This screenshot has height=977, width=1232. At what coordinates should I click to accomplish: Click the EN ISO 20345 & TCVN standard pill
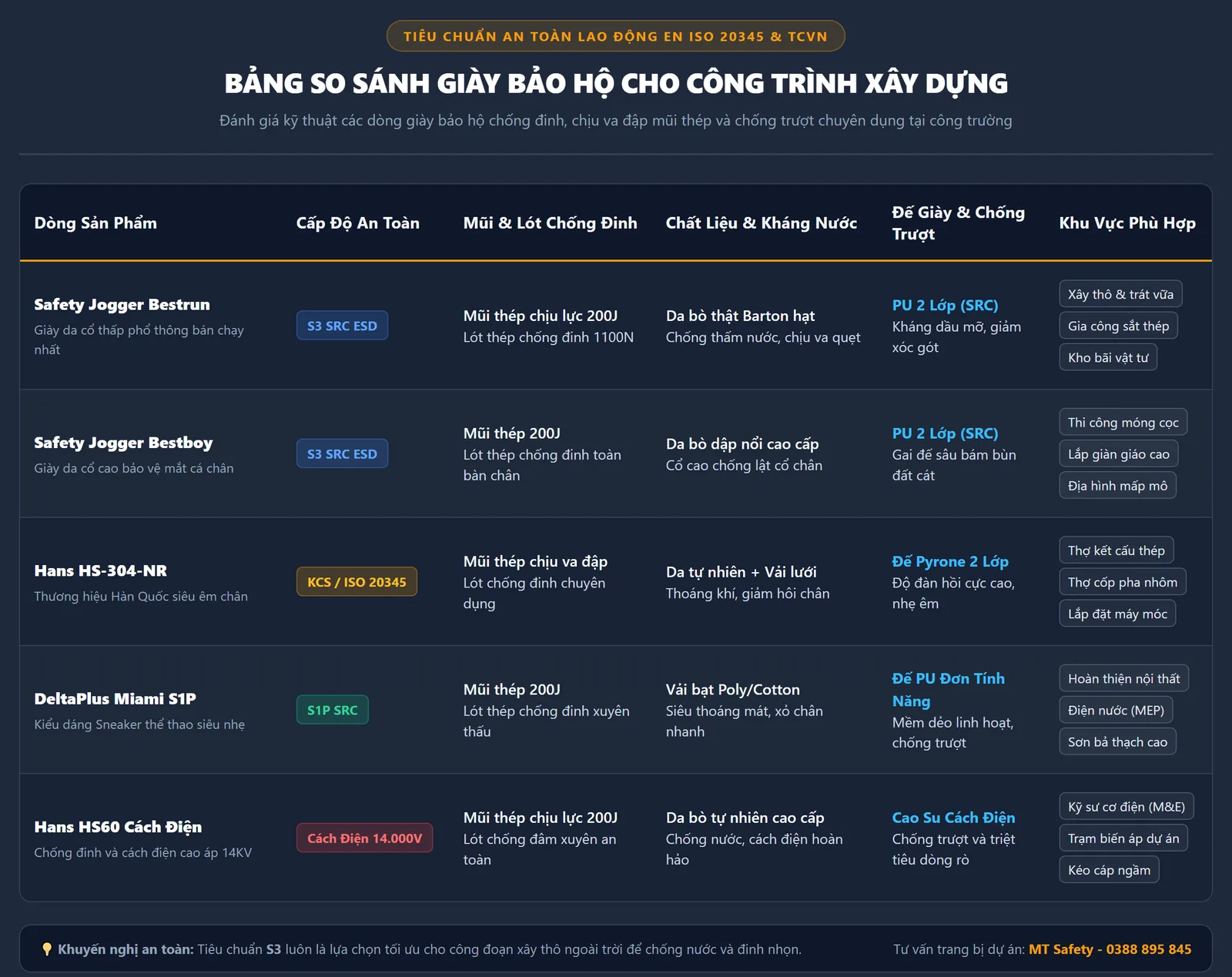coord(616,36)
